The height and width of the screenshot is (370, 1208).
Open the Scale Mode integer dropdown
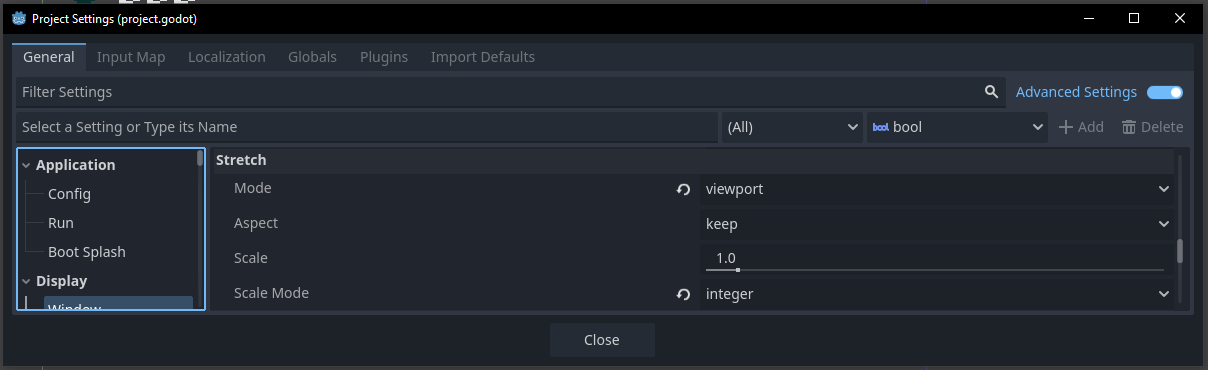936,294
